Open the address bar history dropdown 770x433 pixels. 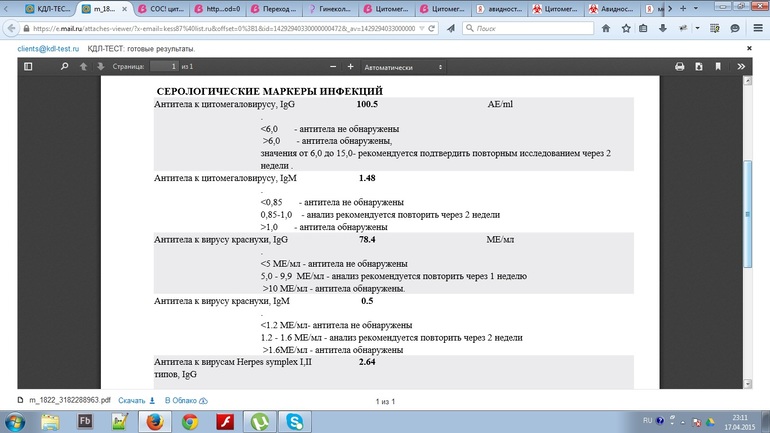coord(421,28)
